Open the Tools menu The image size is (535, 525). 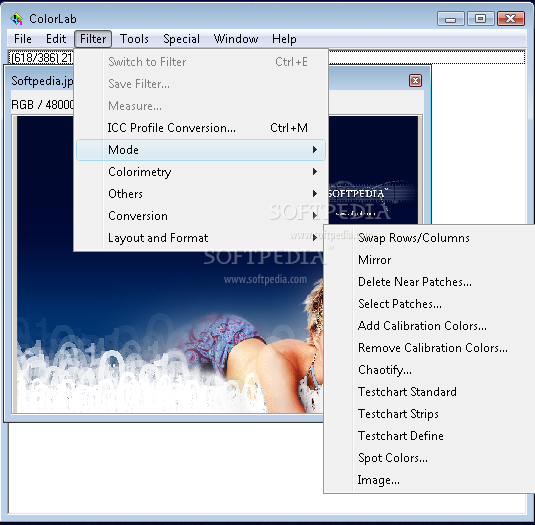134,39
